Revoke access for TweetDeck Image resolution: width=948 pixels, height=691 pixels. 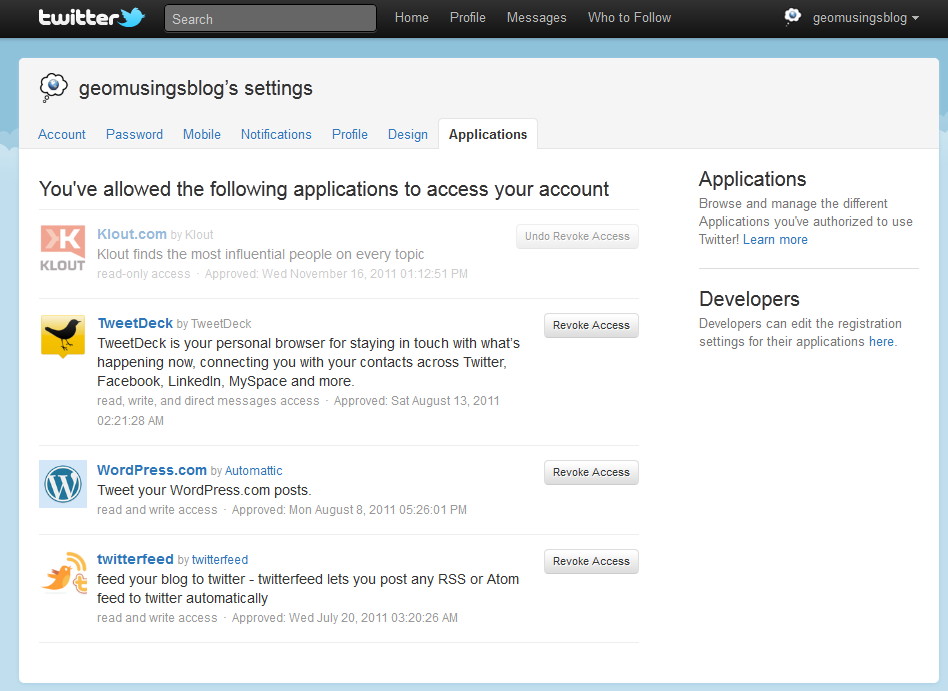tap(591, 325)
